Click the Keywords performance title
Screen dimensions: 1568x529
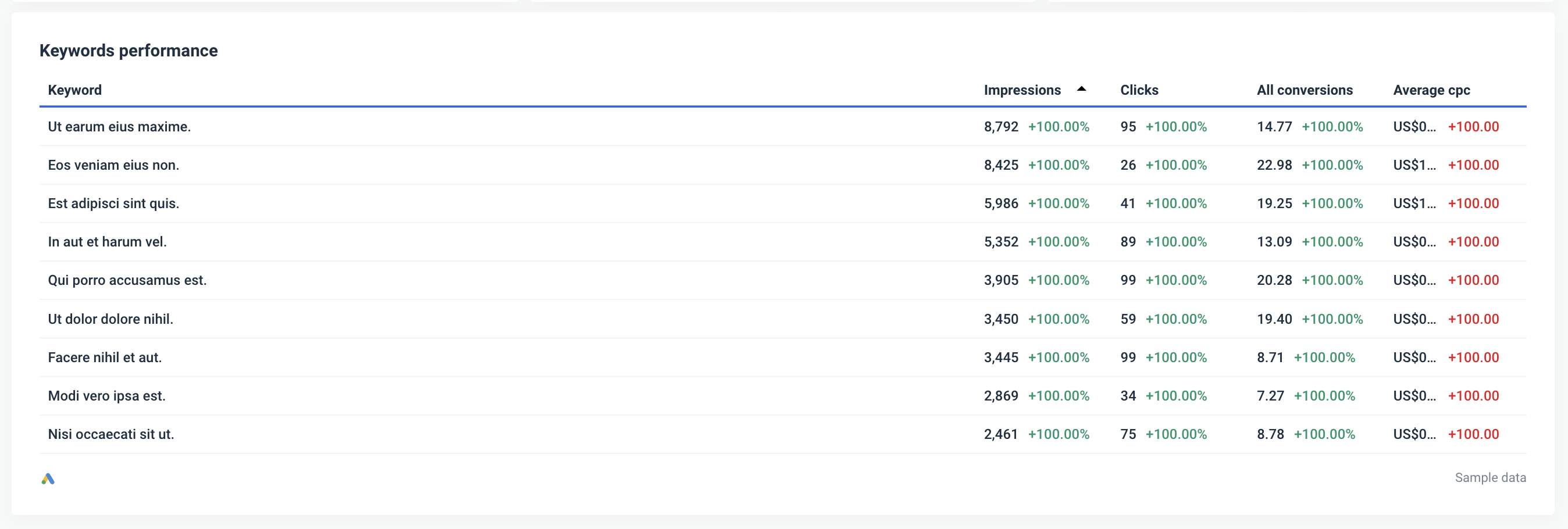coord(129,51)
